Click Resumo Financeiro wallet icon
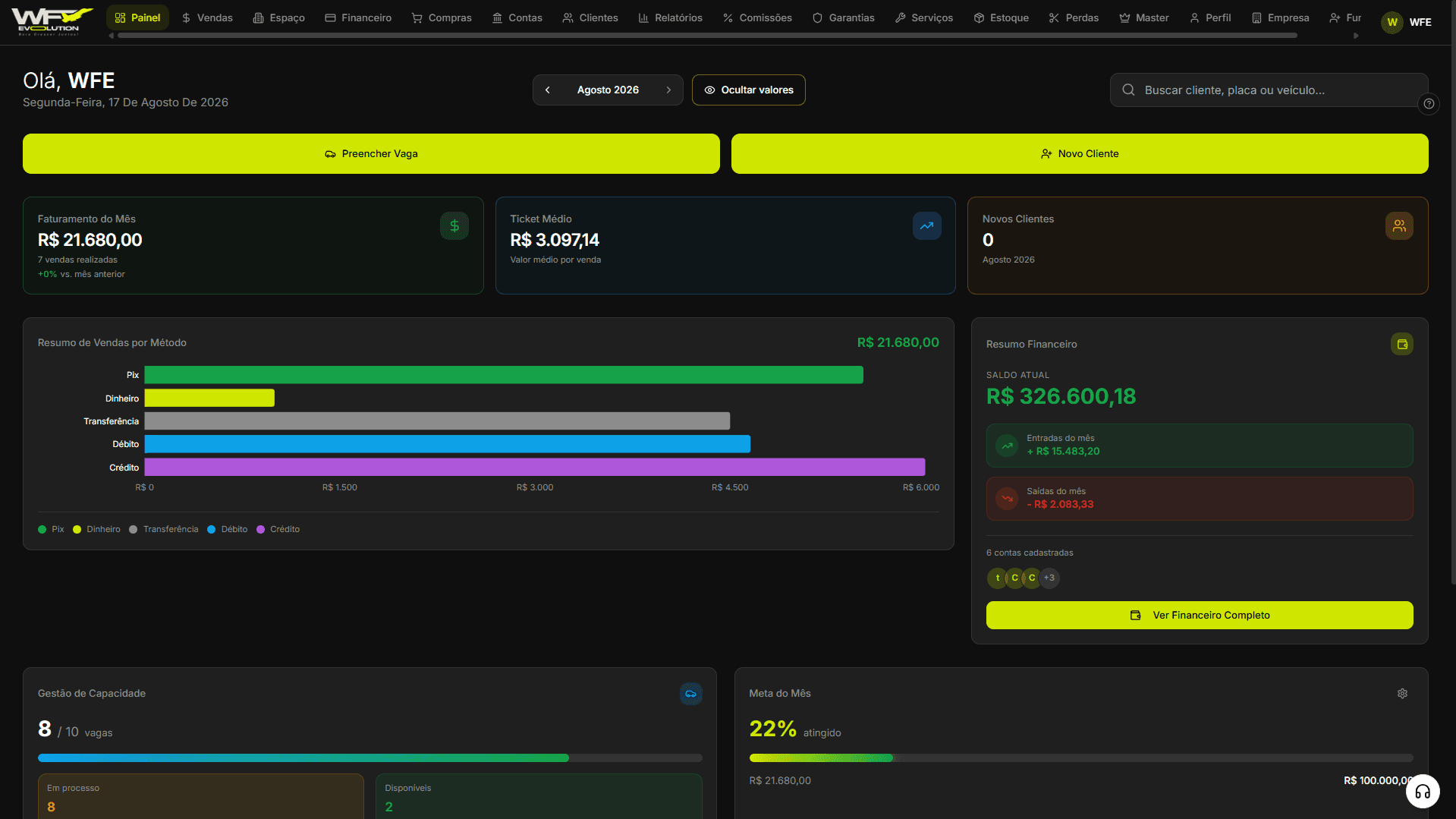The image size is (1456, 819). (1401, 344)
